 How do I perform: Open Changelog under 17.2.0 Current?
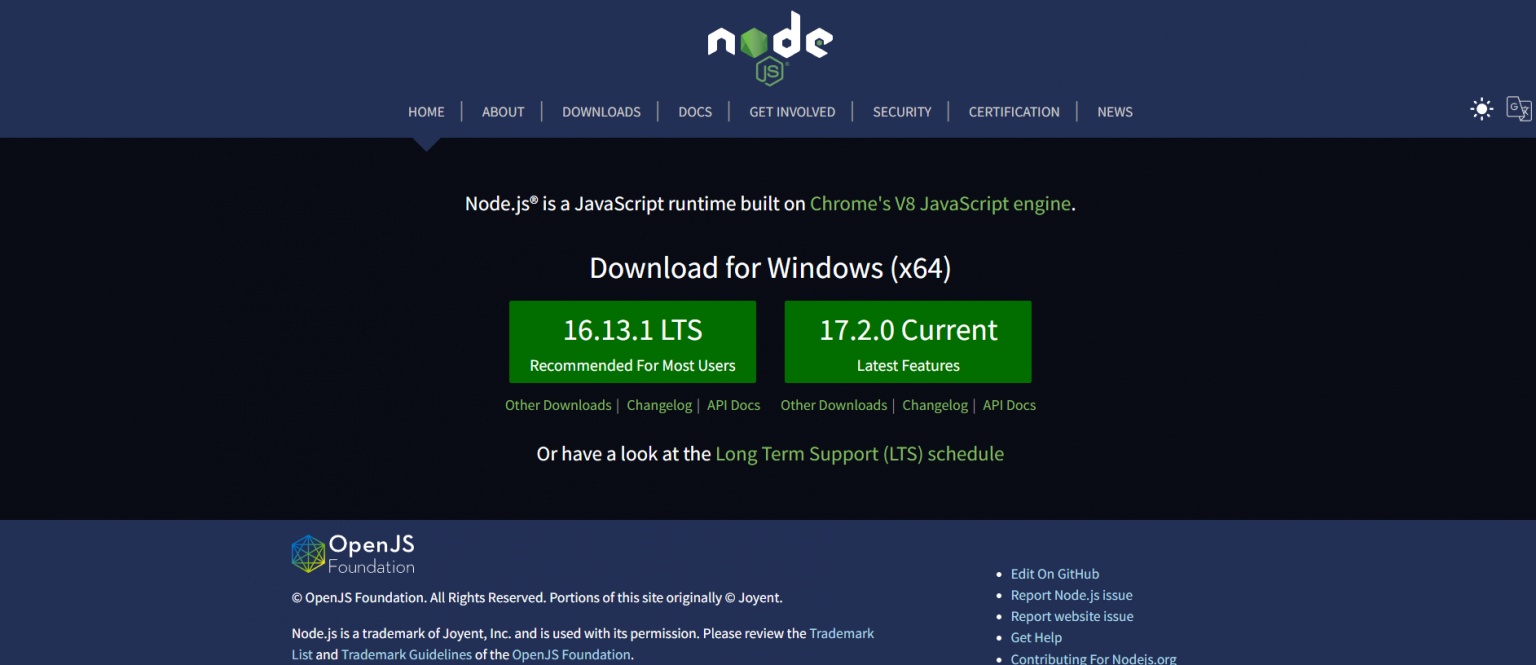click(x=935, y=405)
